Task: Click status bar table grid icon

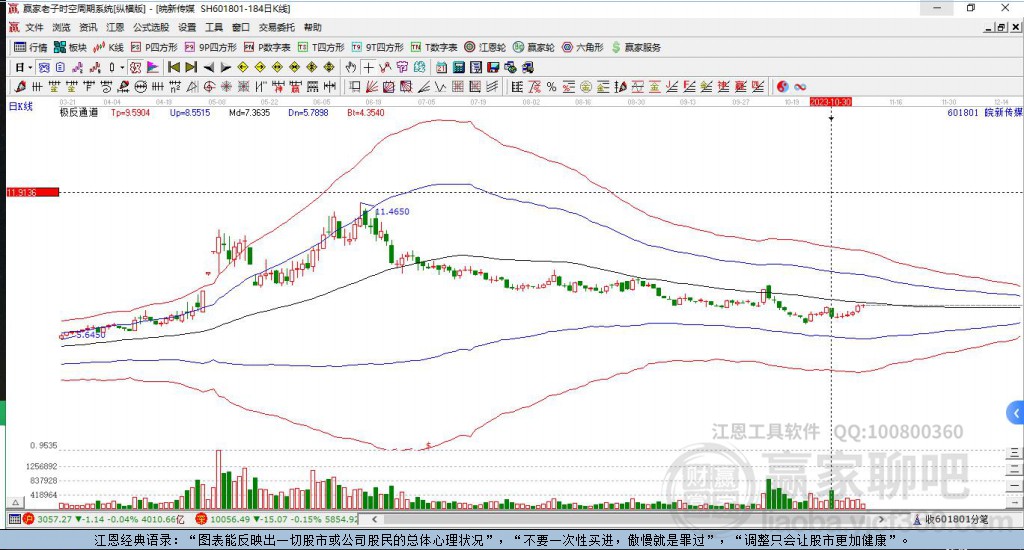Action: pos(14,519)
